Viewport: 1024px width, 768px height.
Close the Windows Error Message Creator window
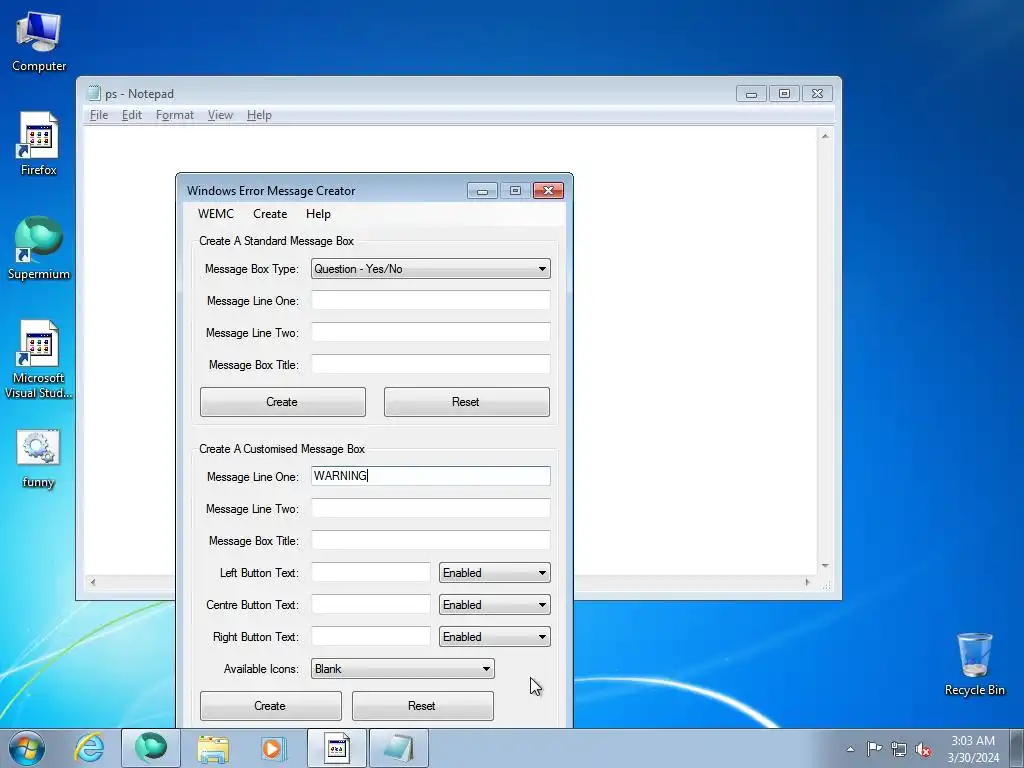coord(549,191)
